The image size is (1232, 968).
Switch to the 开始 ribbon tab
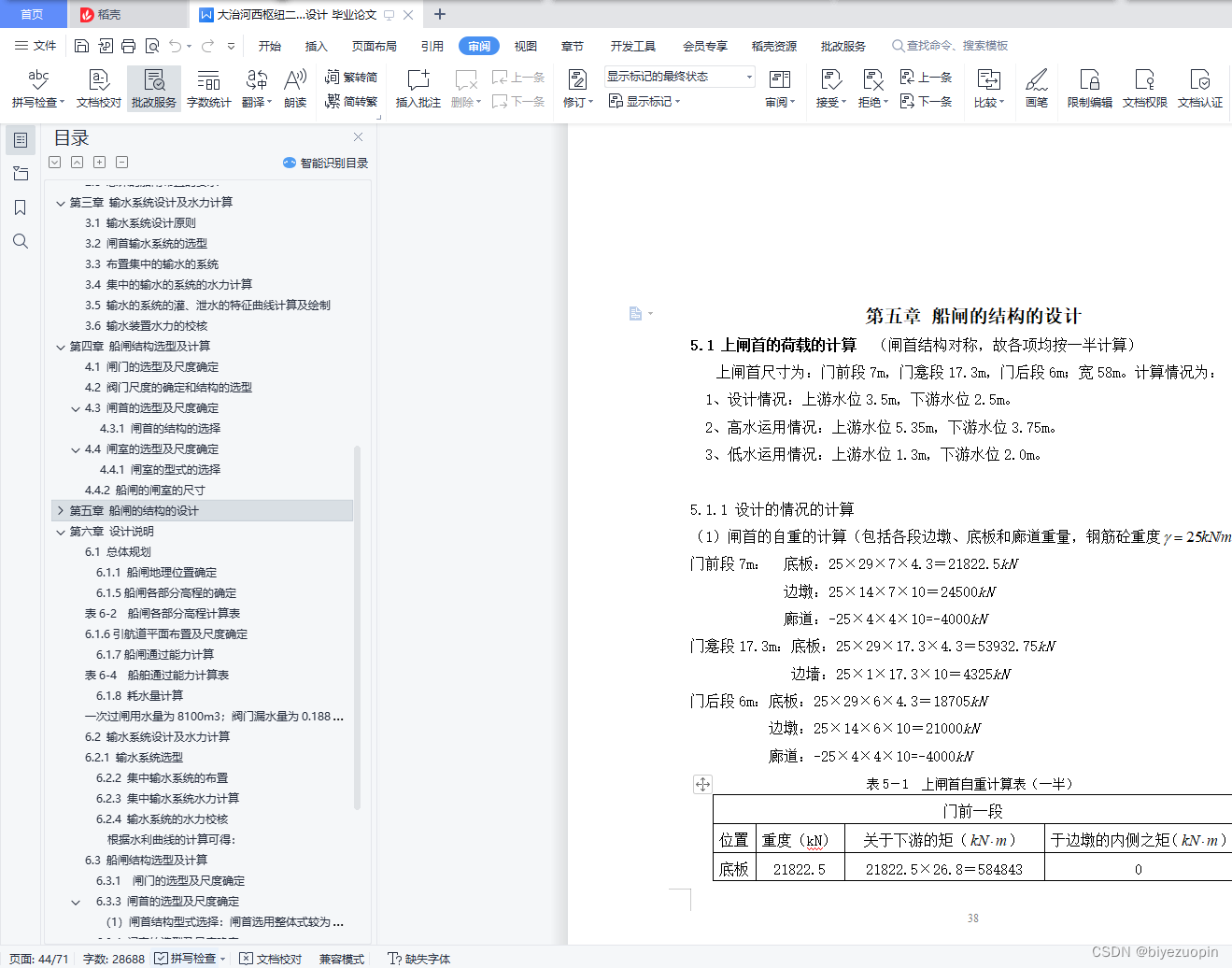click(270, 46)
